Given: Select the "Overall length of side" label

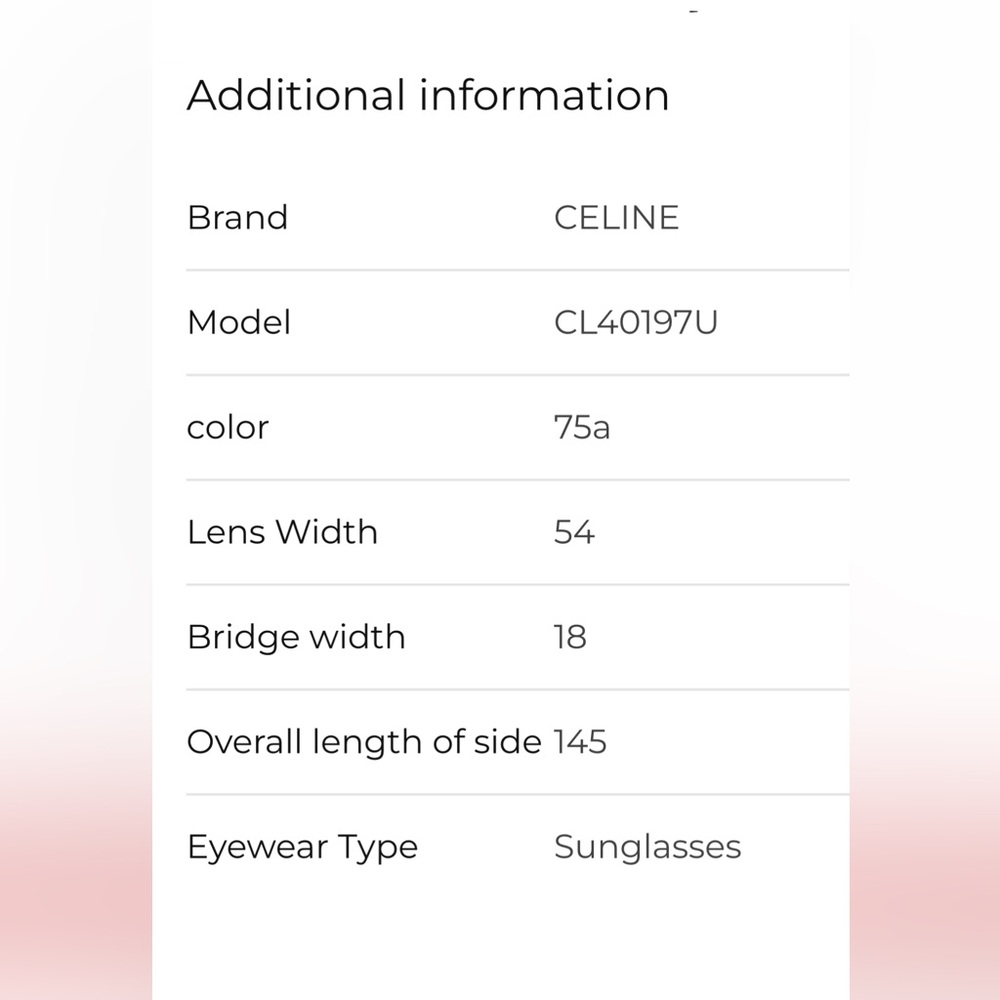Looking at the screenshot, I should coord(364,742).
